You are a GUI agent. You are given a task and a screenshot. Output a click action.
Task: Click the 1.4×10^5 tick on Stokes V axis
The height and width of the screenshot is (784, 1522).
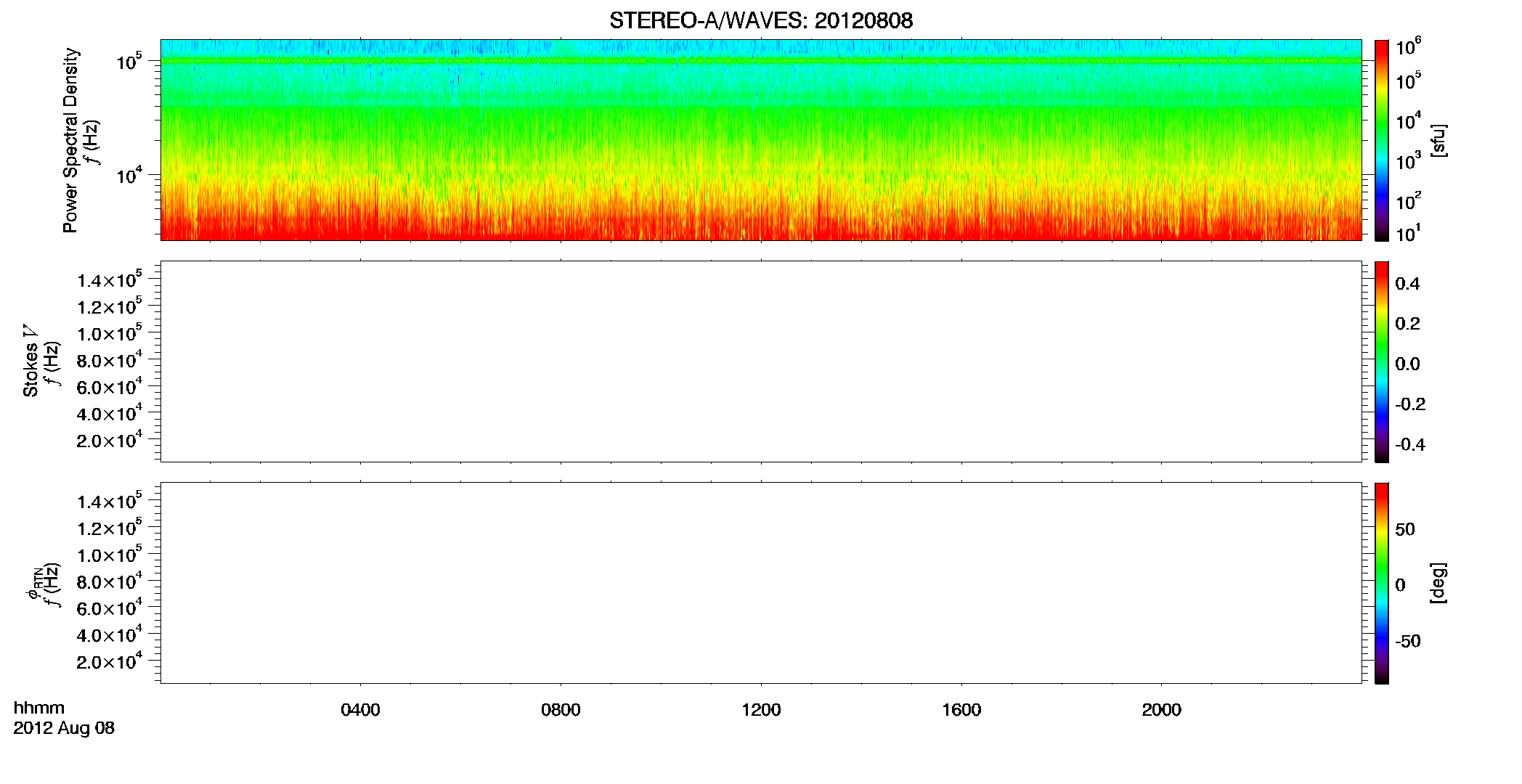[x=110, y=279]
